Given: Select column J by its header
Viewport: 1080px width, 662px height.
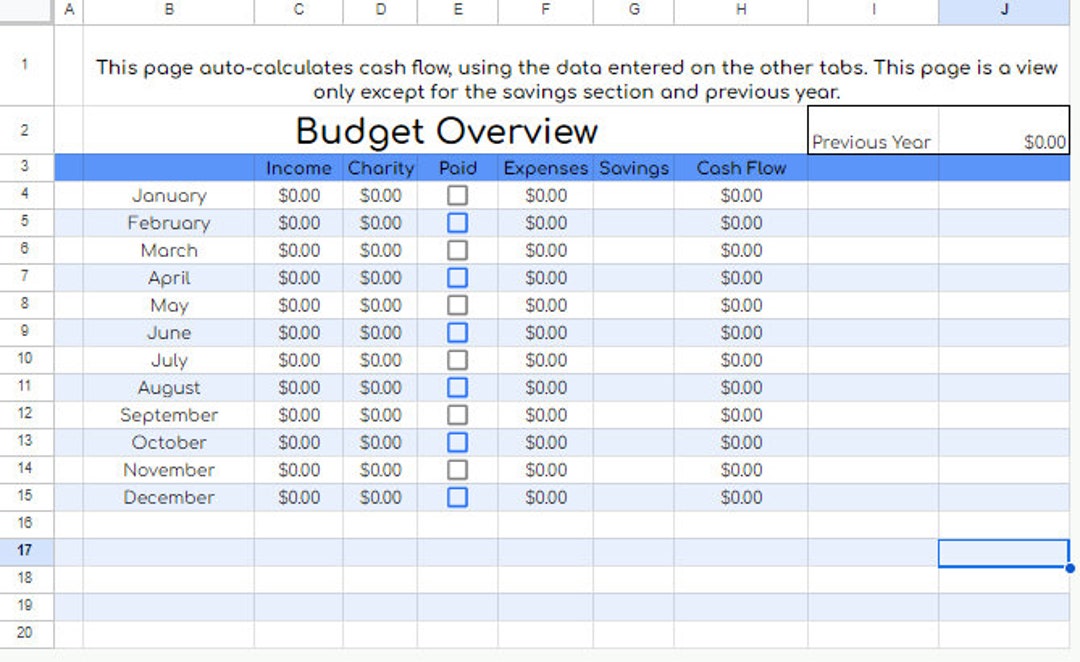Looking at the screenshot, I should click(x=1002, y=11).
